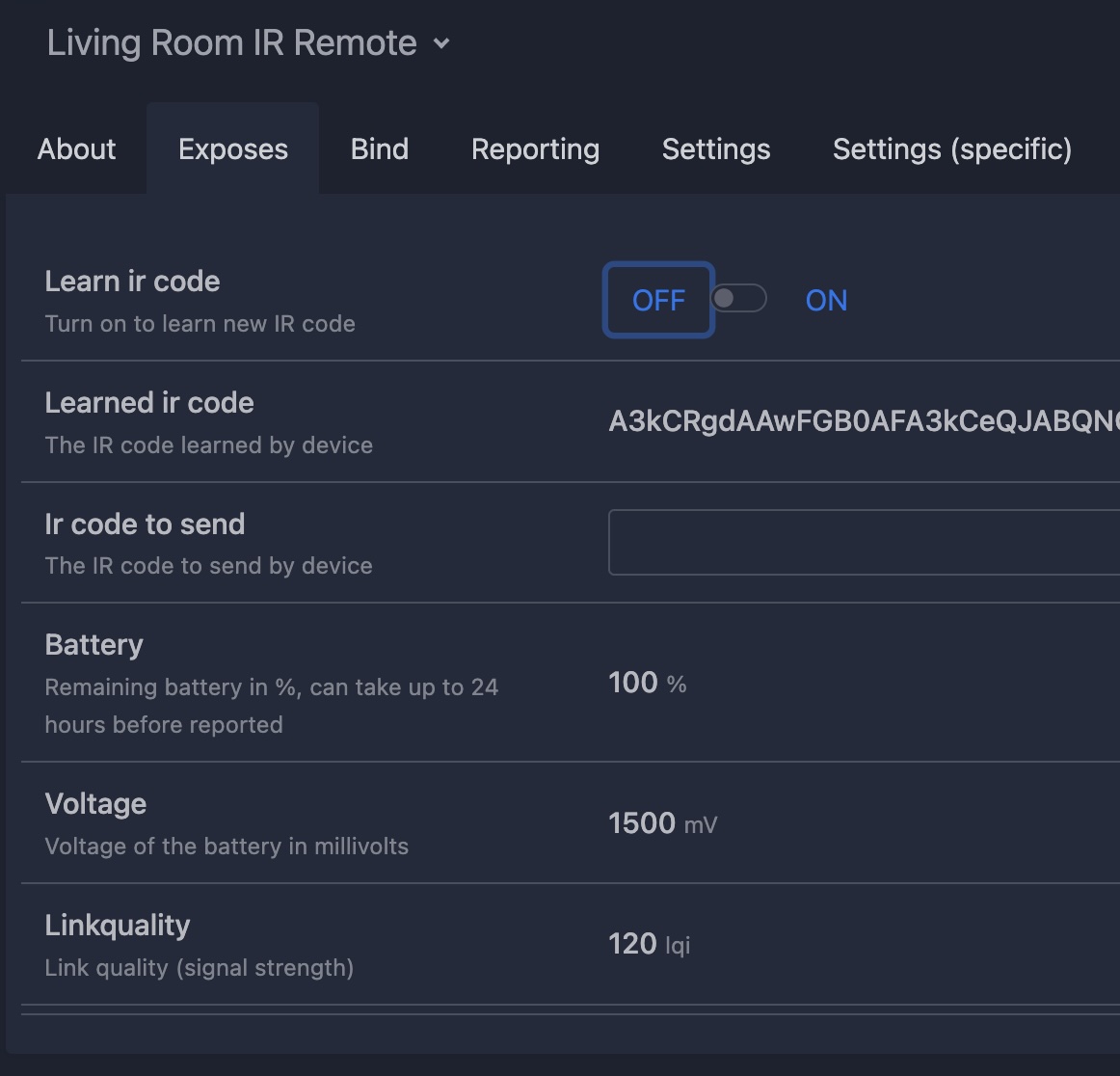Image resolution: width=1120 pixels, height=1076 pixels.
Task: Toggle the Learn ir code switch
Action: 738,299
